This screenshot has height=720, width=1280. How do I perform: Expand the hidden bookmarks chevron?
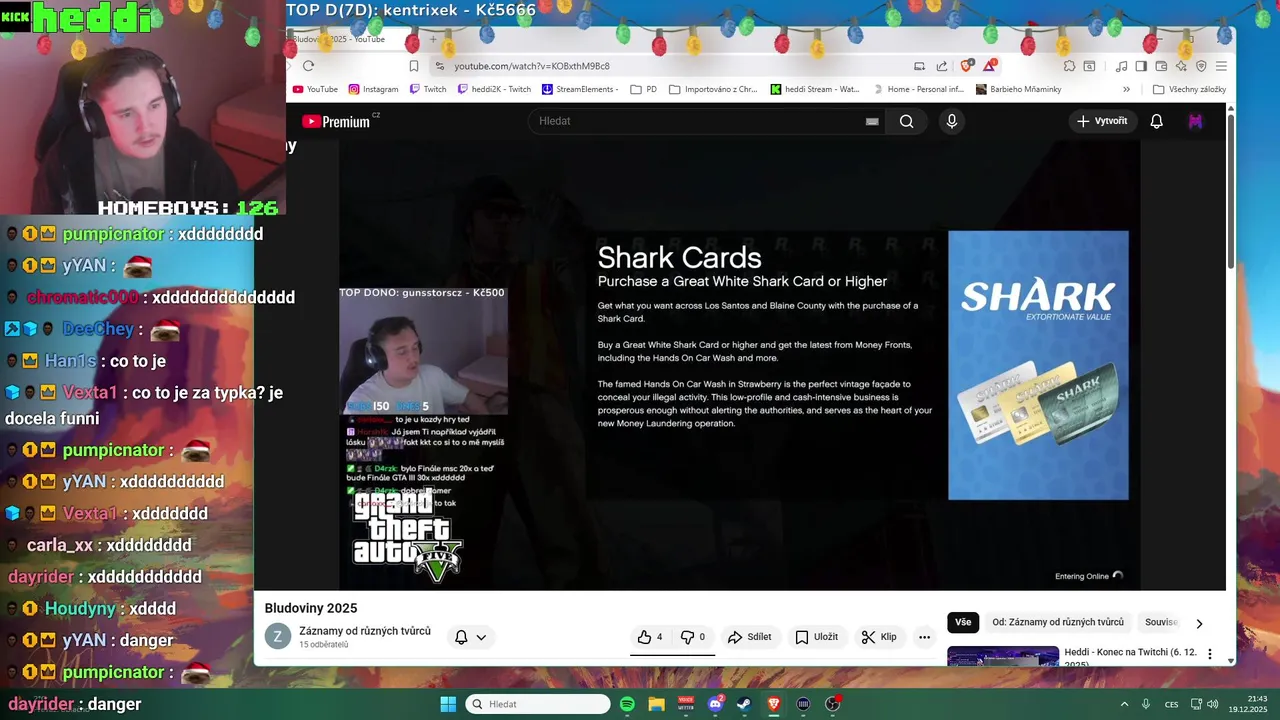[1126, 89]
